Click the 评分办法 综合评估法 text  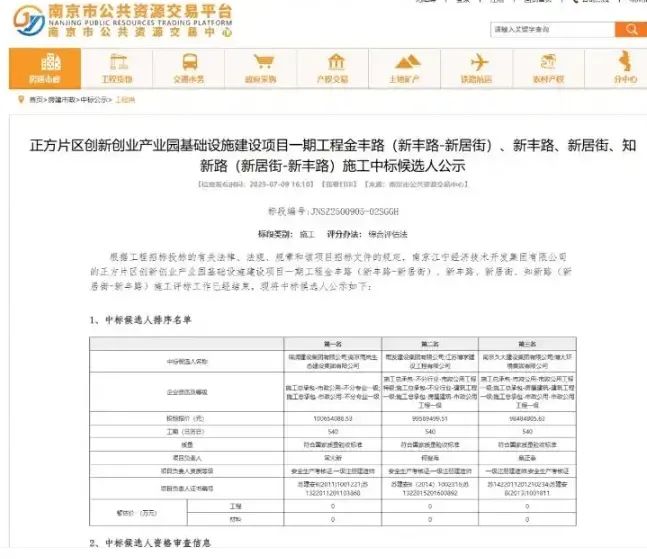click(367, 235)
